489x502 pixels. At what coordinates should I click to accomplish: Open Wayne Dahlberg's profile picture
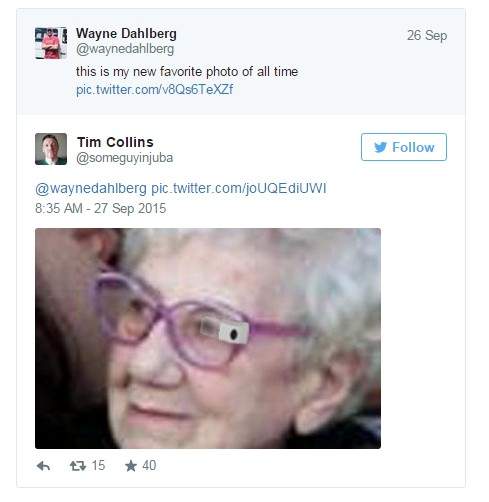(51, 43)
